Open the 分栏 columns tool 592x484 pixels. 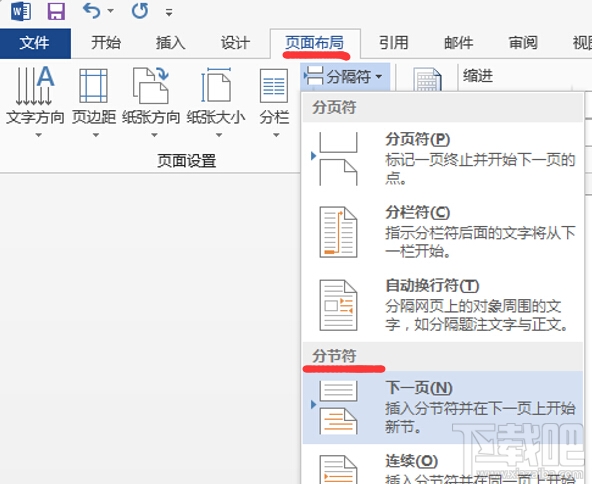274,102
